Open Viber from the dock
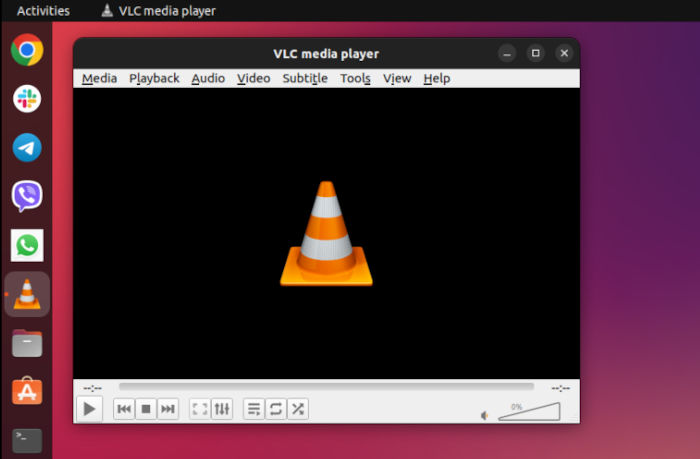700x459 pixels. click(x=27, y=196)
